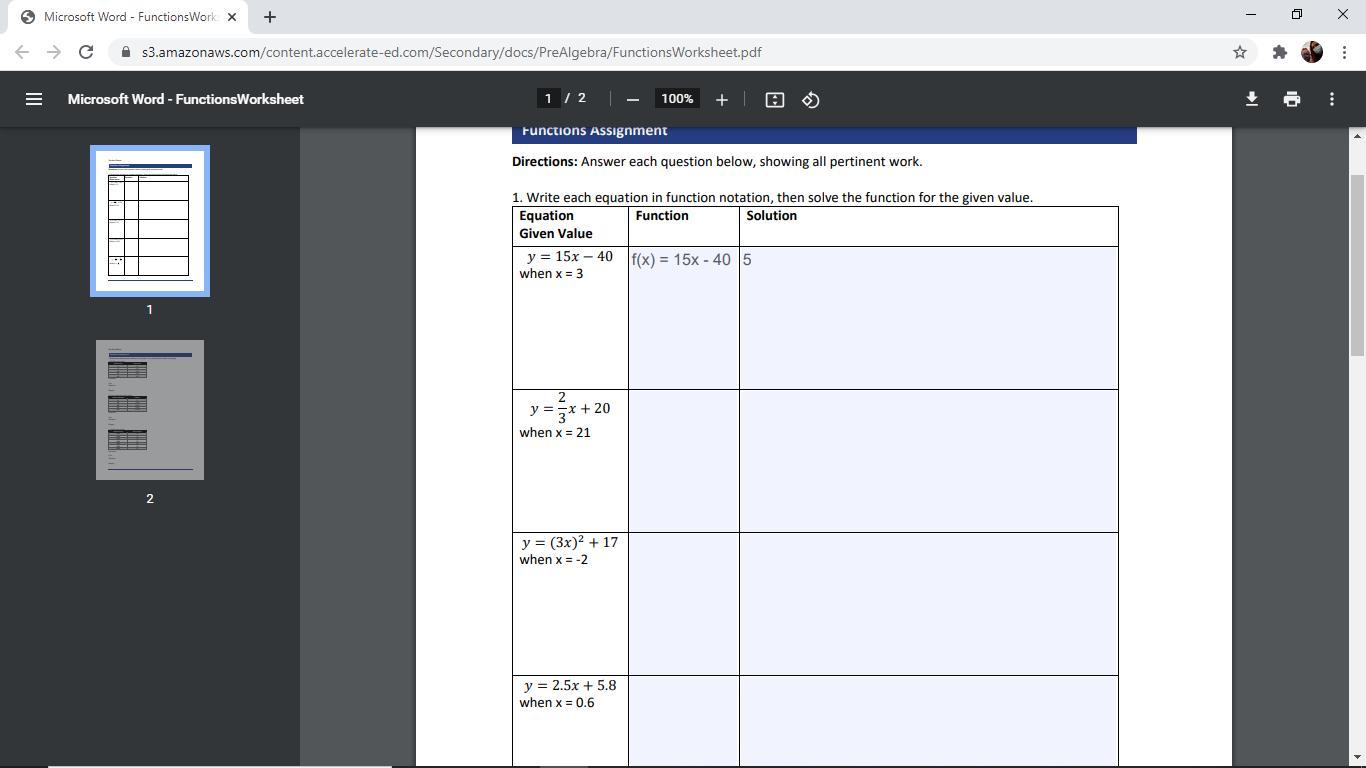Go back to the previous page
This screenshot has width=1366, height=768.
coord(22,52)
